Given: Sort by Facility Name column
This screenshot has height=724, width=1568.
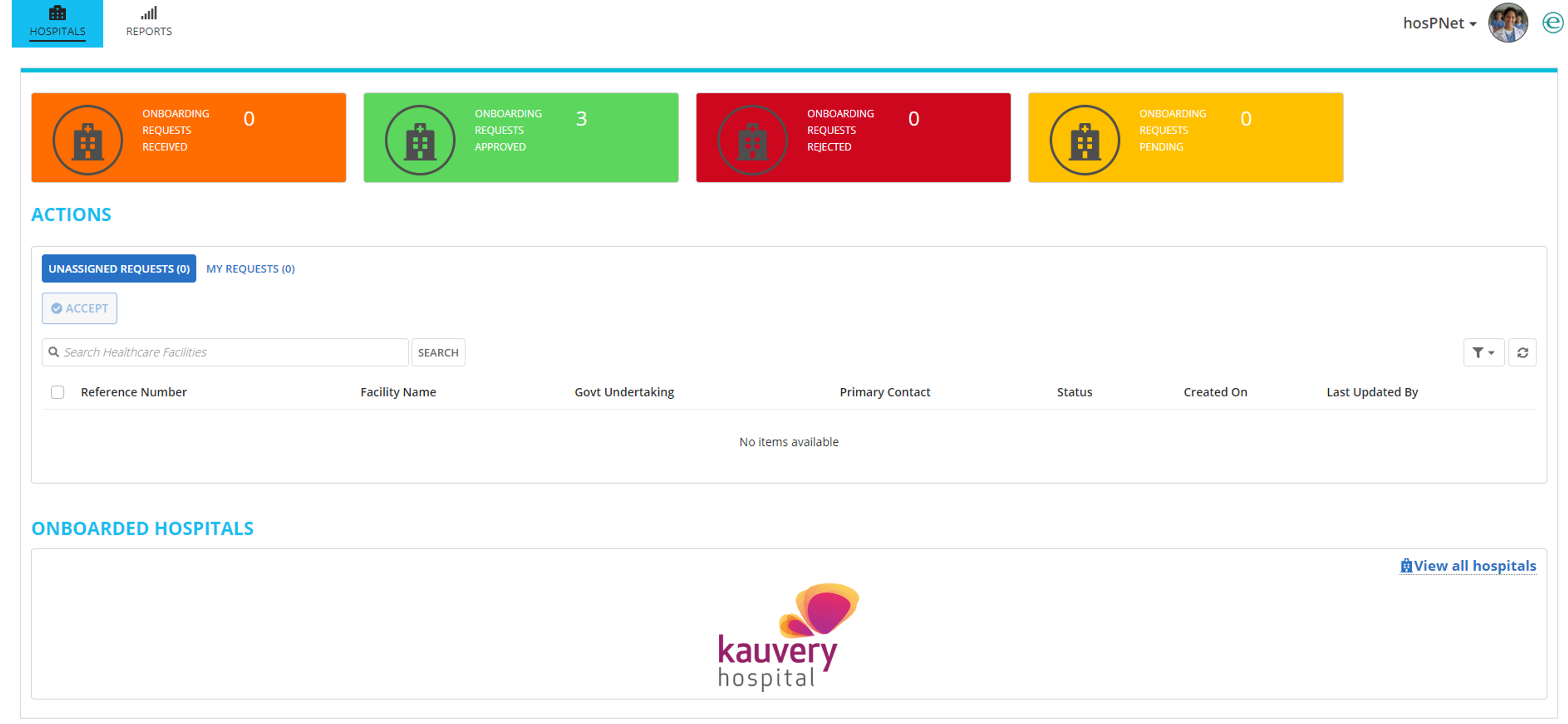Looking at the screenshot, I should coord(398,392).
